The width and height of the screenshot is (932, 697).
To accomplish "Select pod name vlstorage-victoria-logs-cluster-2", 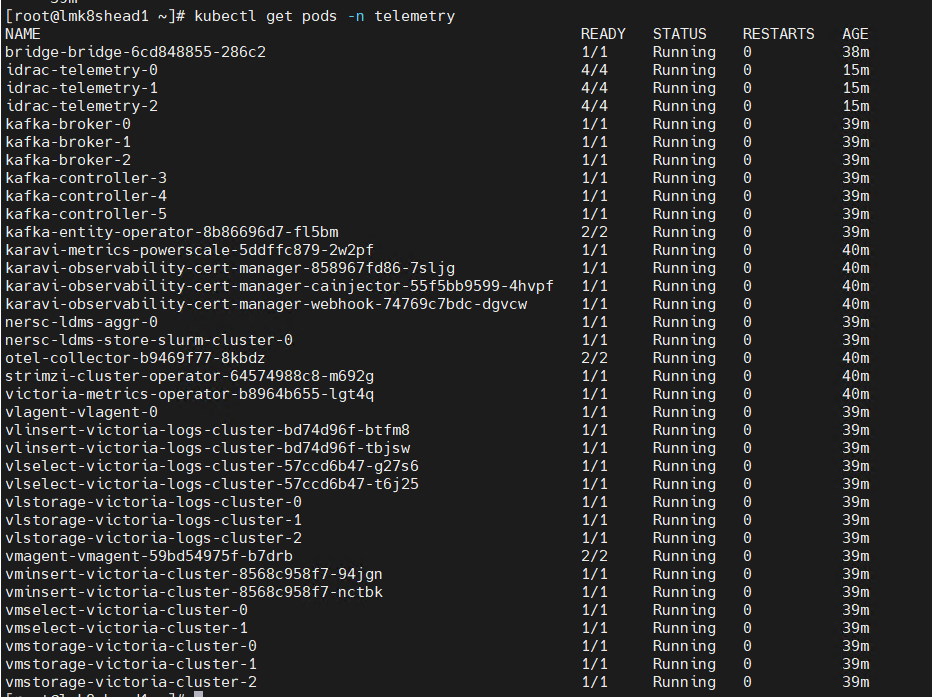I will pyautogui.click(x=153, y=538).
